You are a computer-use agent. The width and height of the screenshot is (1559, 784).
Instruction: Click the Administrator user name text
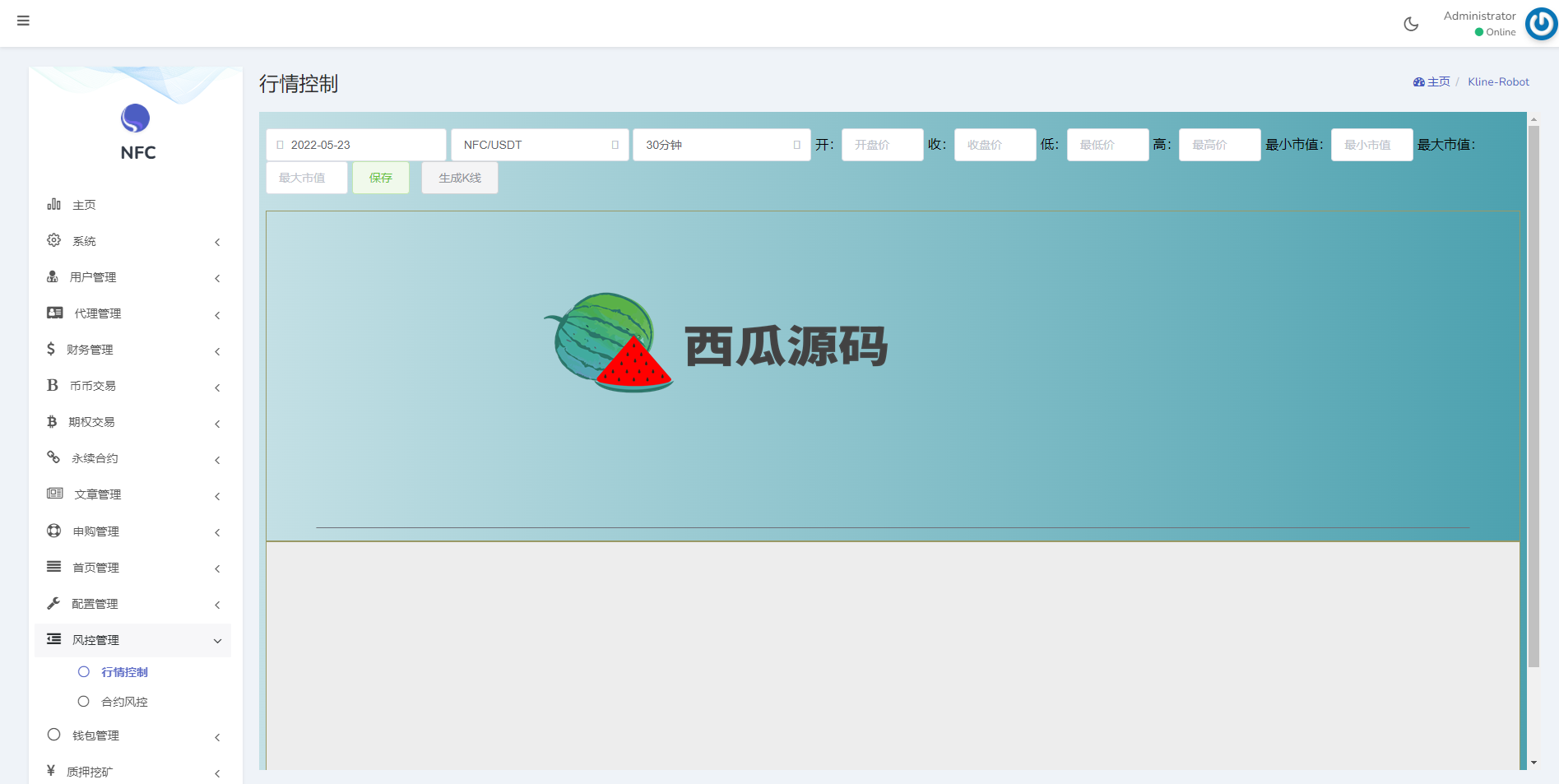[x=1479, y=16]
